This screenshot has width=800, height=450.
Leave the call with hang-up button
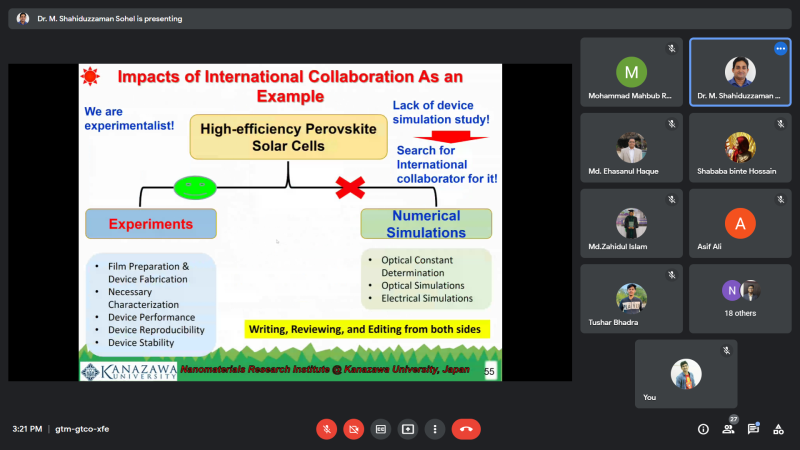466,429
